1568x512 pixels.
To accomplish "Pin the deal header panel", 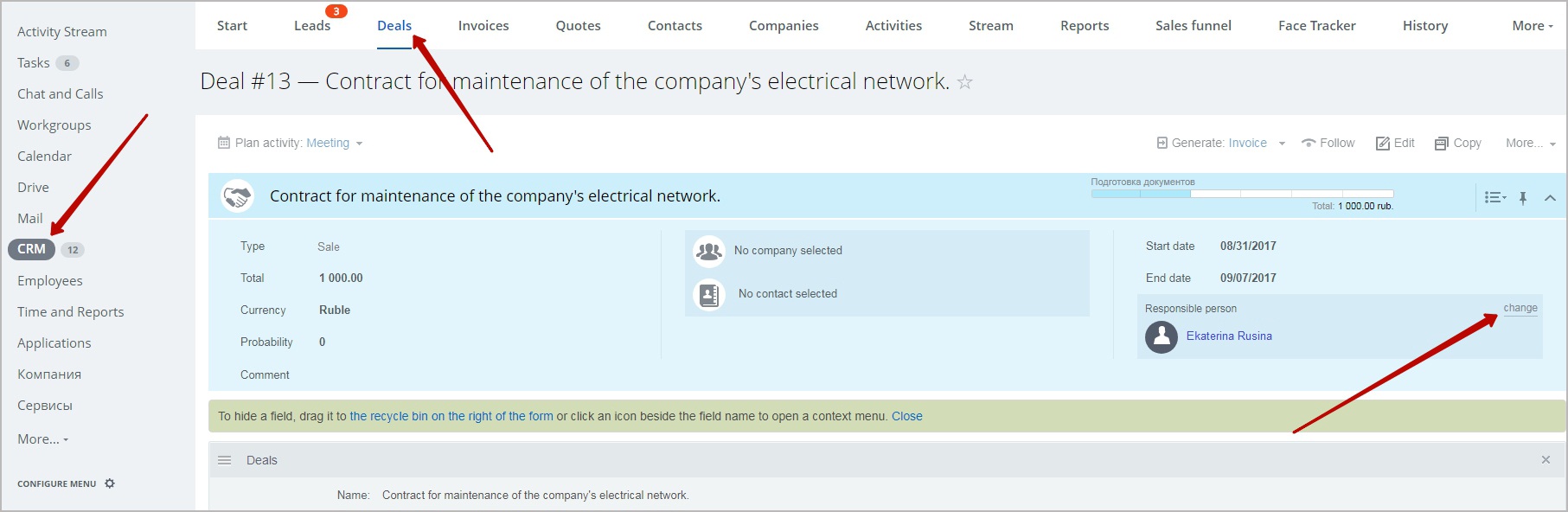I will tap(1523, 198).
